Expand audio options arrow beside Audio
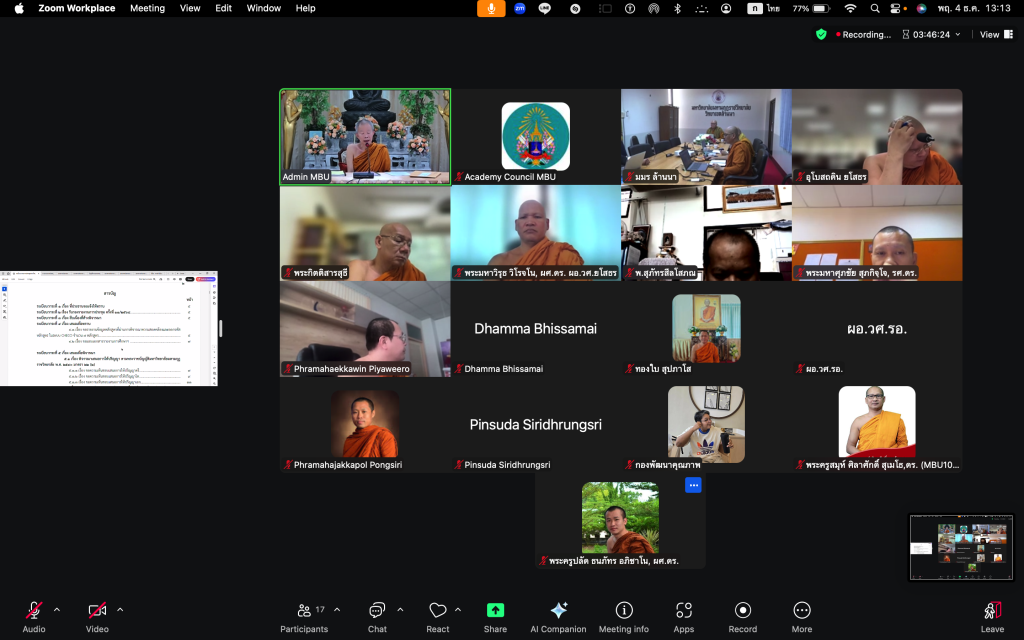 pos(57,609)
